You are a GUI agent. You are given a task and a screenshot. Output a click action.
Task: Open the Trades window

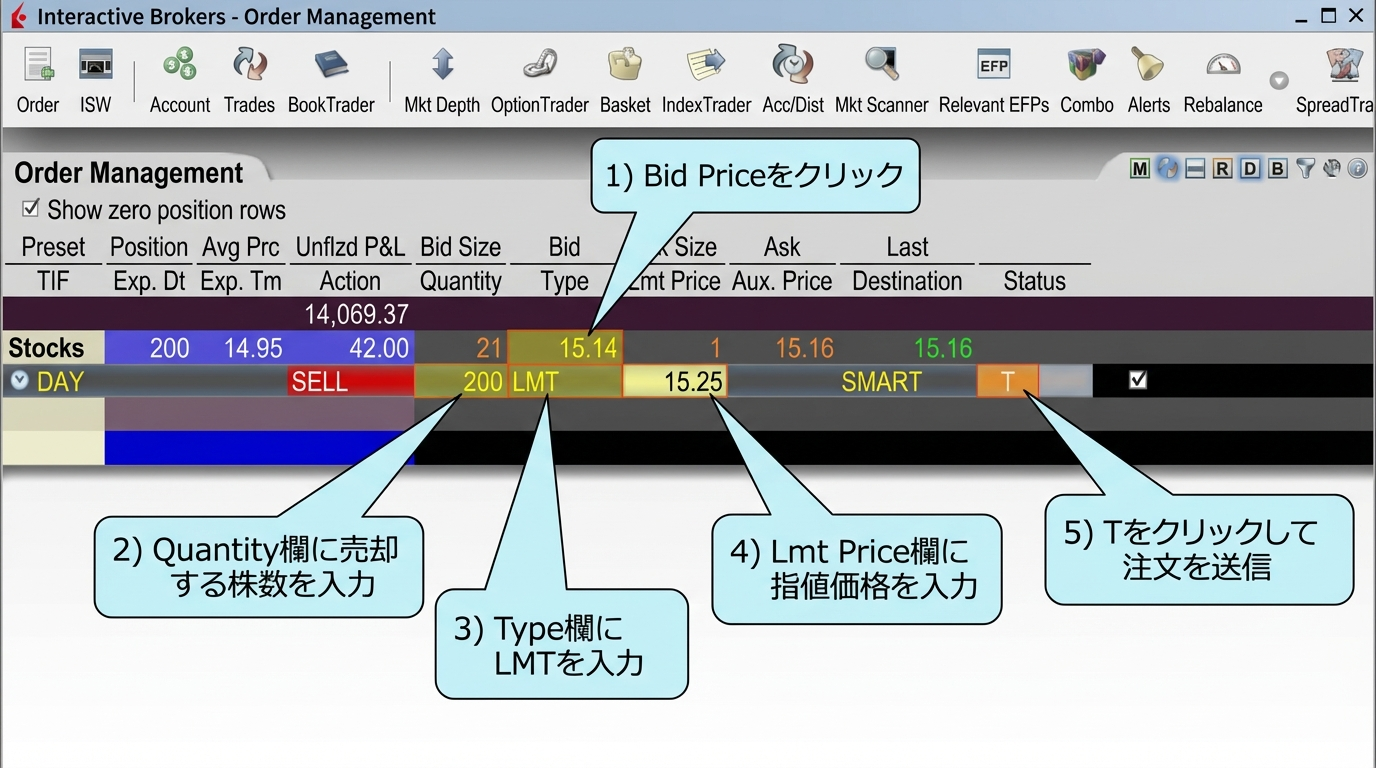click(x=249, y=81)
